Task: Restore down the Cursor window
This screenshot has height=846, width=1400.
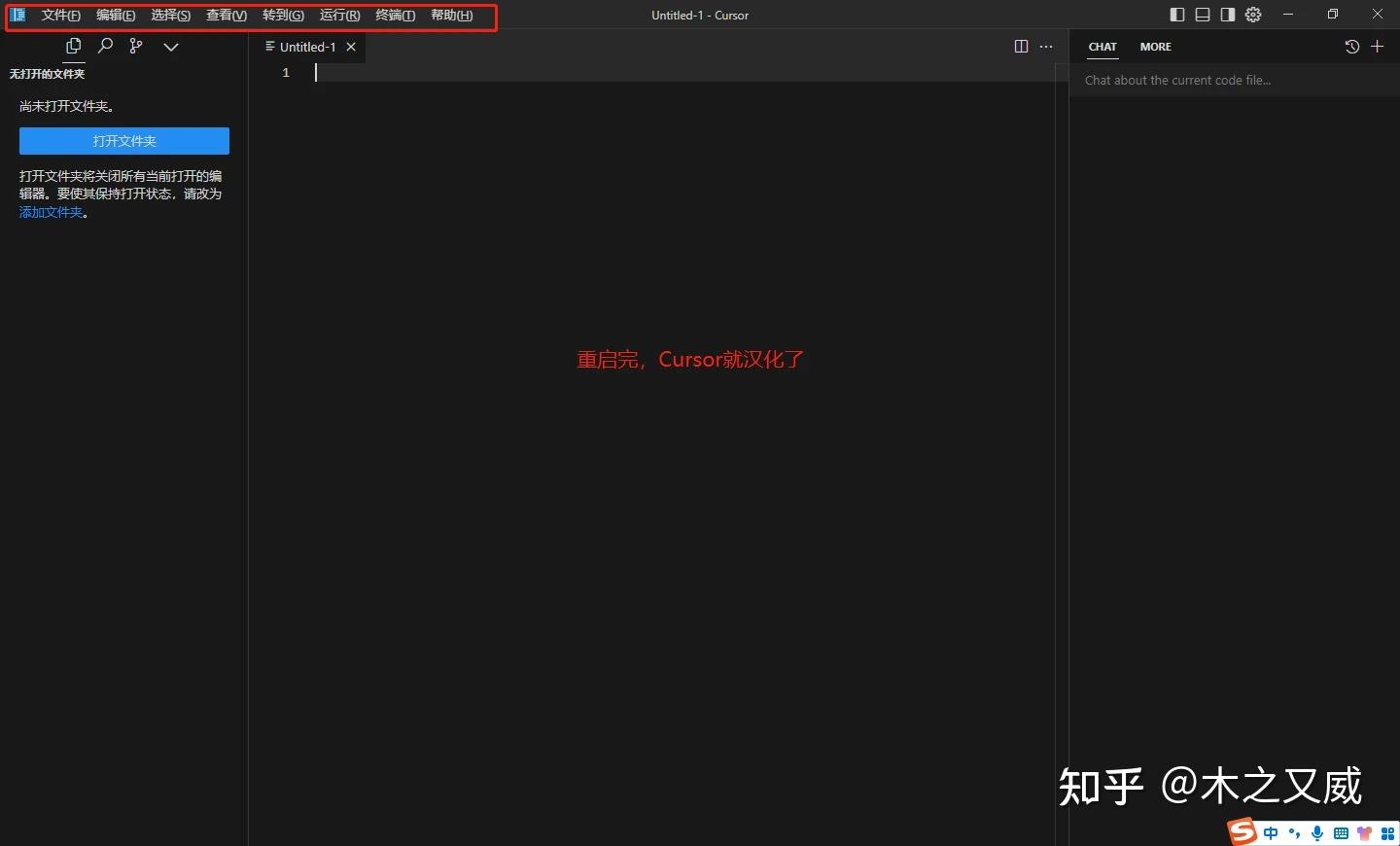Action: (1333, 15)
